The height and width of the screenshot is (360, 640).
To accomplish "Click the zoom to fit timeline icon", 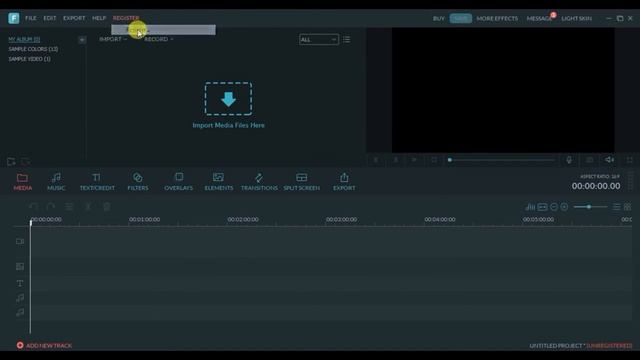I will [x=542, y=207].
